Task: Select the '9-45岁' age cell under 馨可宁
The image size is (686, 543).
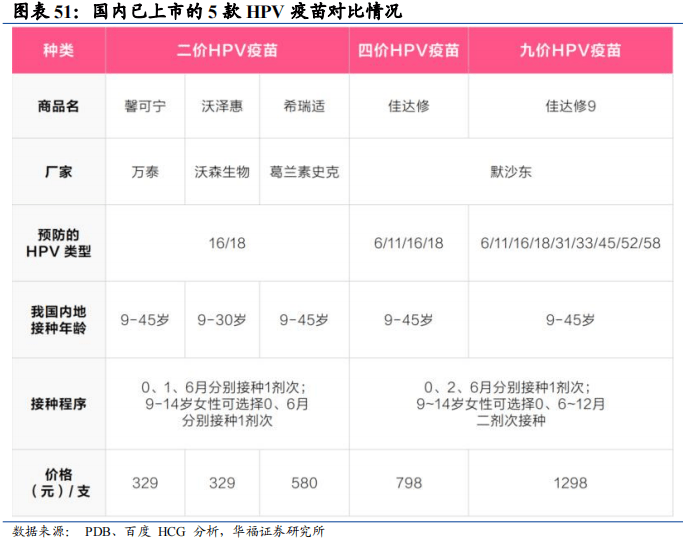Action: (145, 320)
